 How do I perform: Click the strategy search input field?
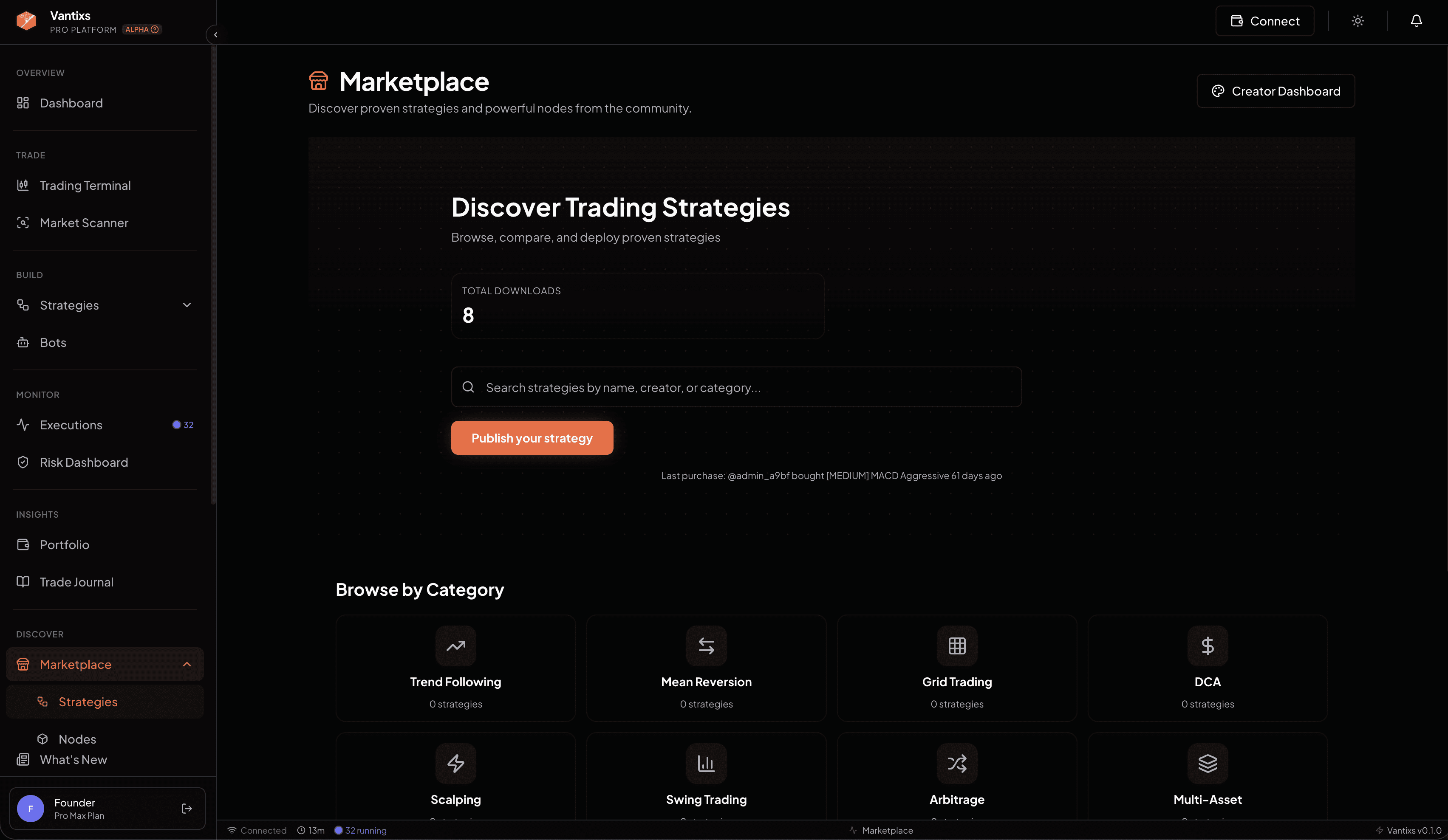pos(741,388)
